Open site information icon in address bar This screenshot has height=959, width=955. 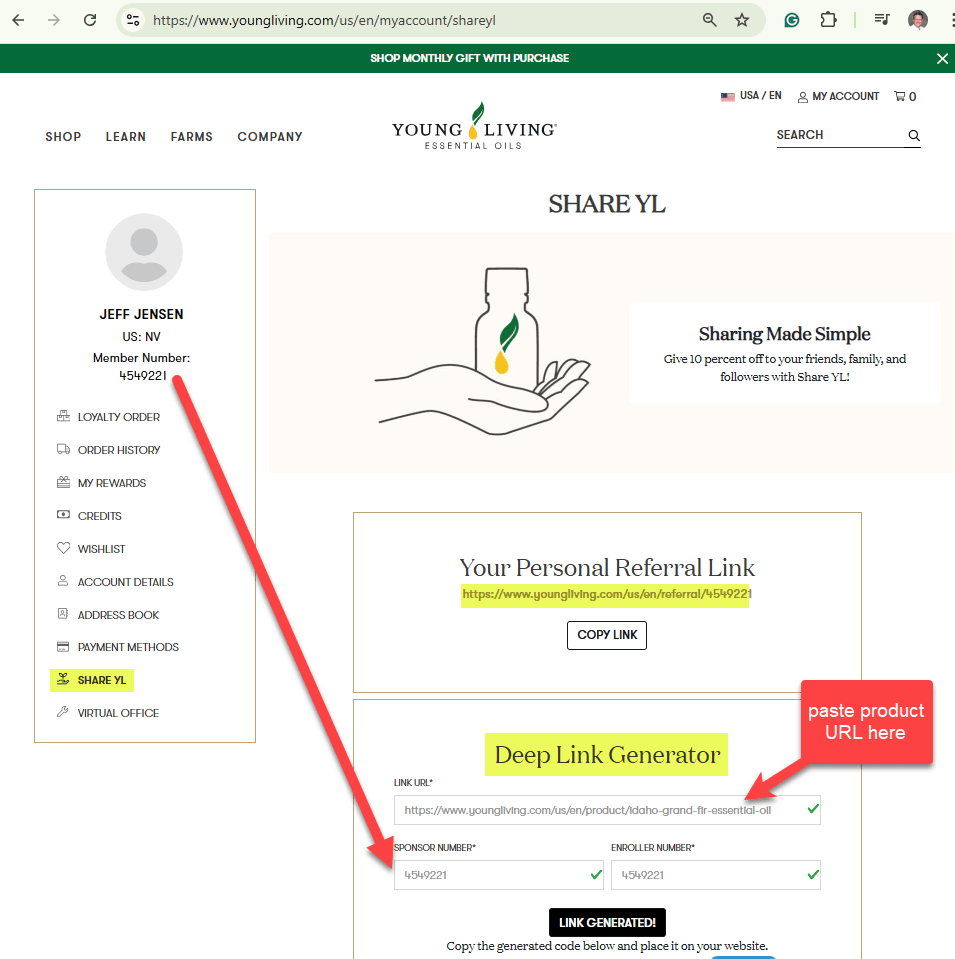click(x=133, y=20)
